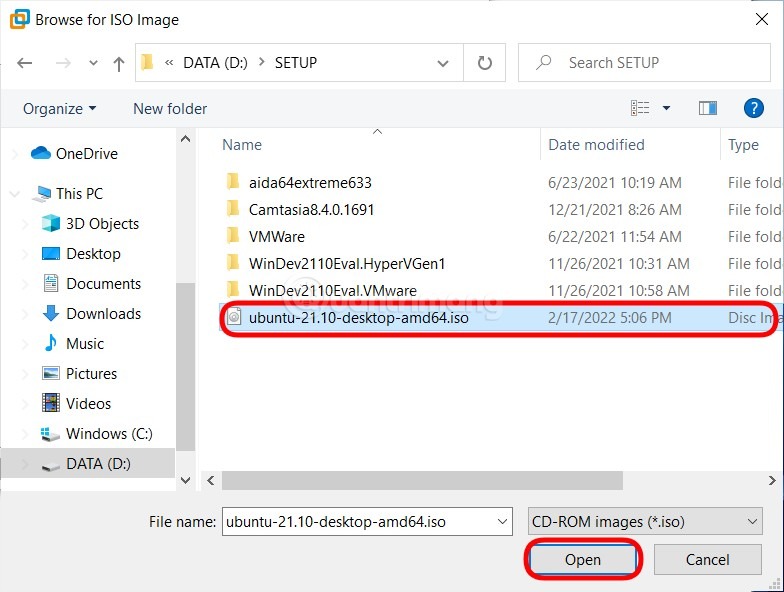Click file list scroll right arrow
Screen dimensions: 784x592
(x=772, y=480)
